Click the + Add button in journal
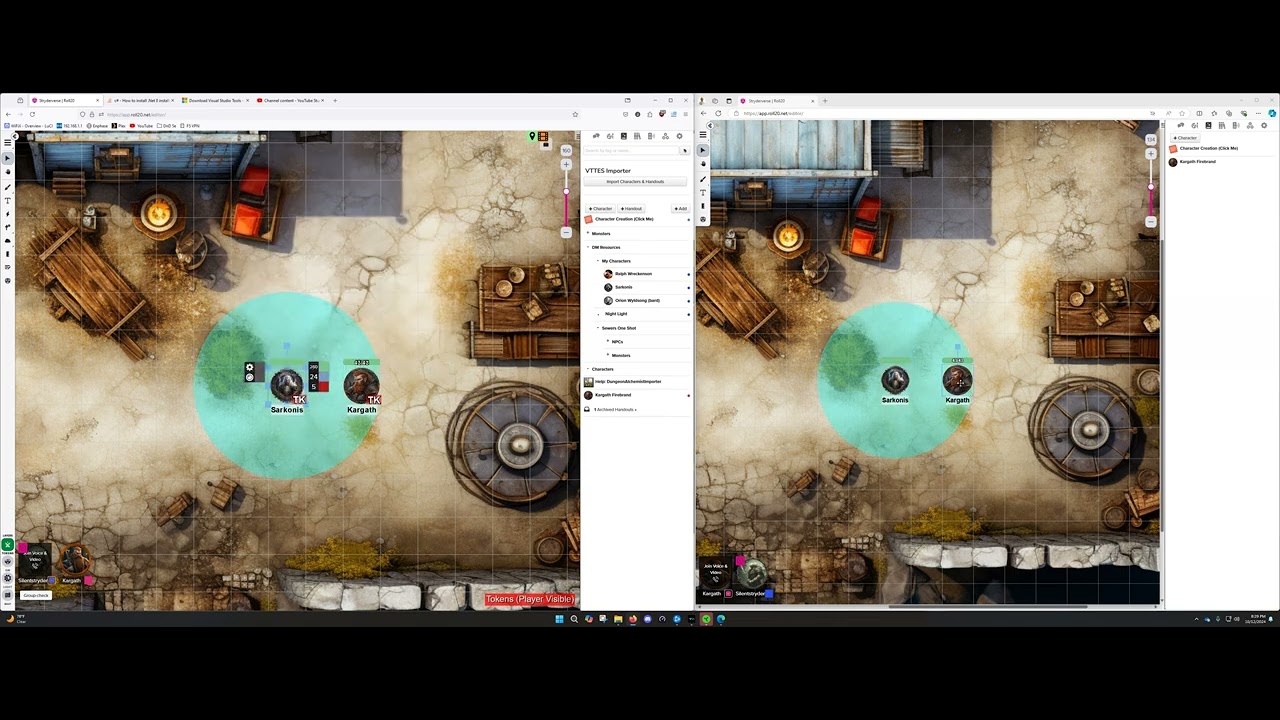This screenshot has width=1280, height=720. tap(680, 209)
